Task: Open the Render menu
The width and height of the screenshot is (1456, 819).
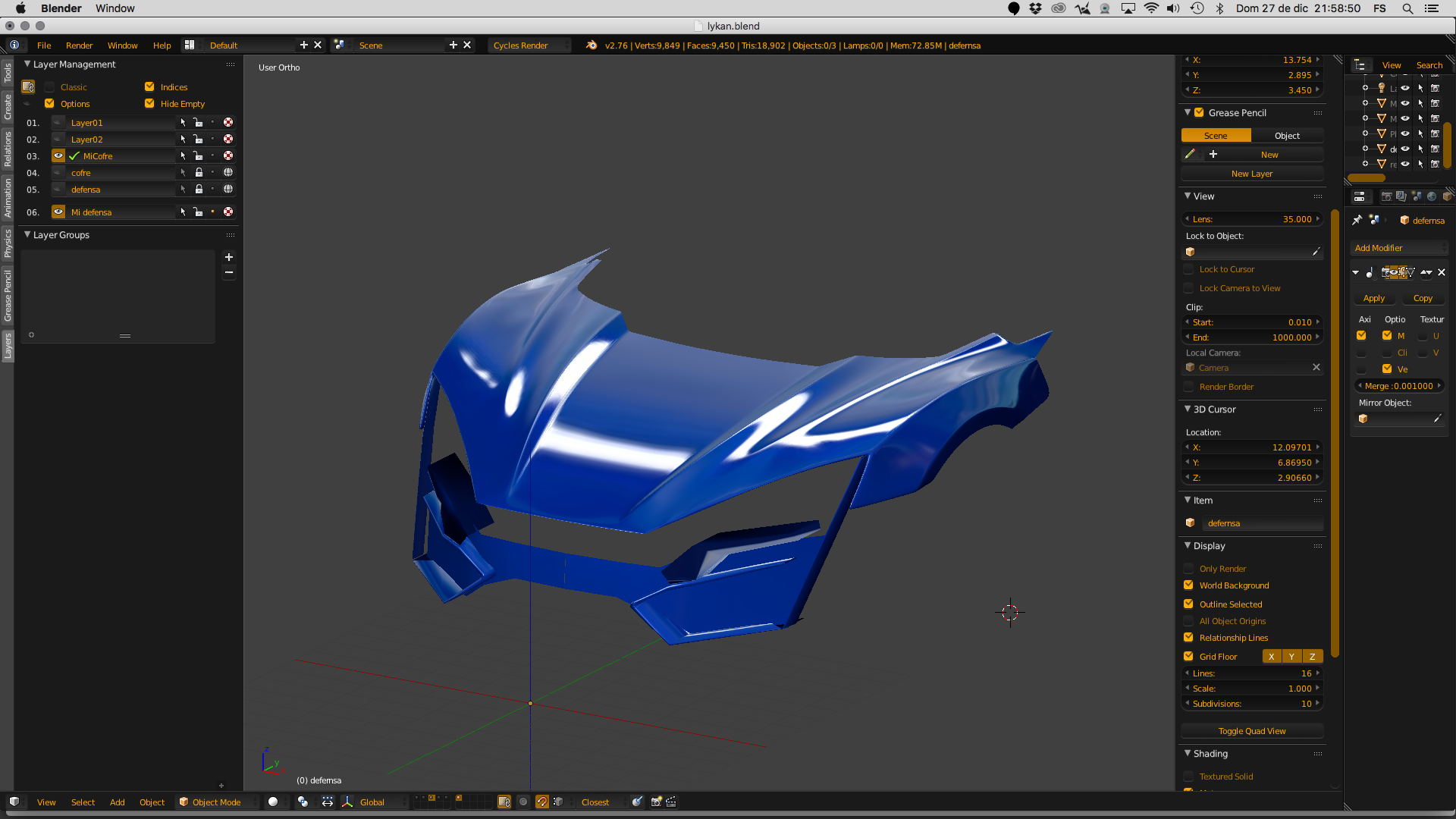Action: 79,45
